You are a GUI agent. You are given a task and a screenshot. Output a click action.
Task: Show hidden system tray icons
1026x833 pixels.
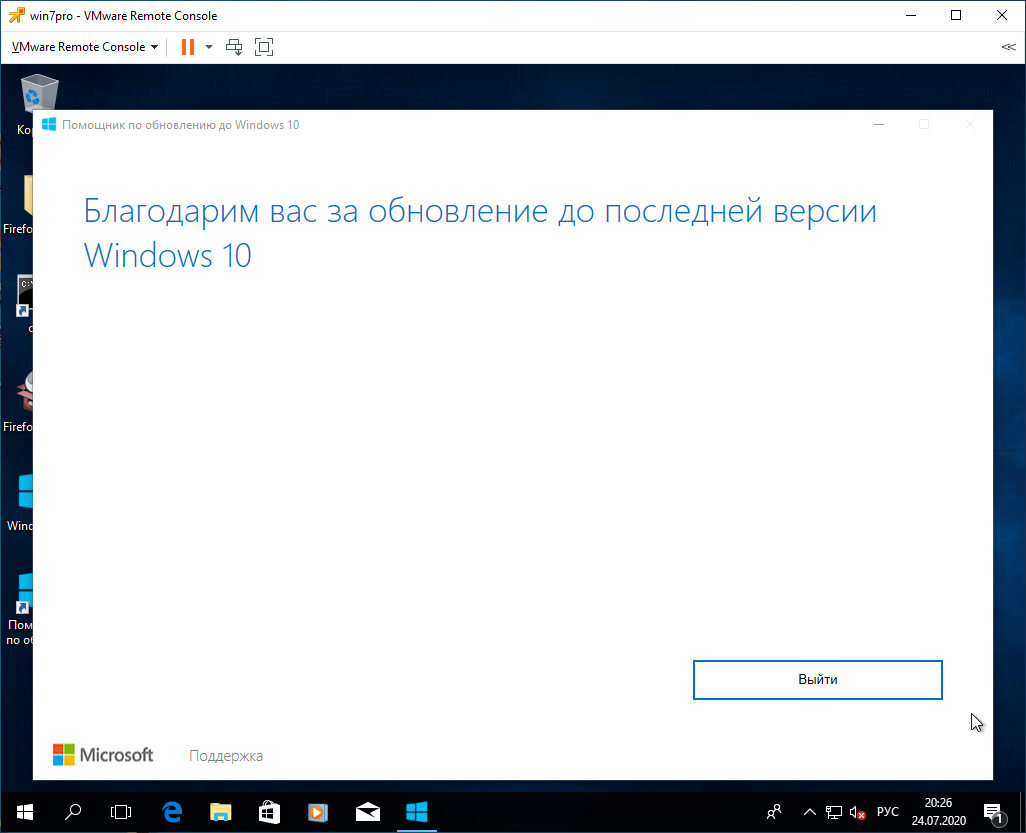[x=809, y=812]
